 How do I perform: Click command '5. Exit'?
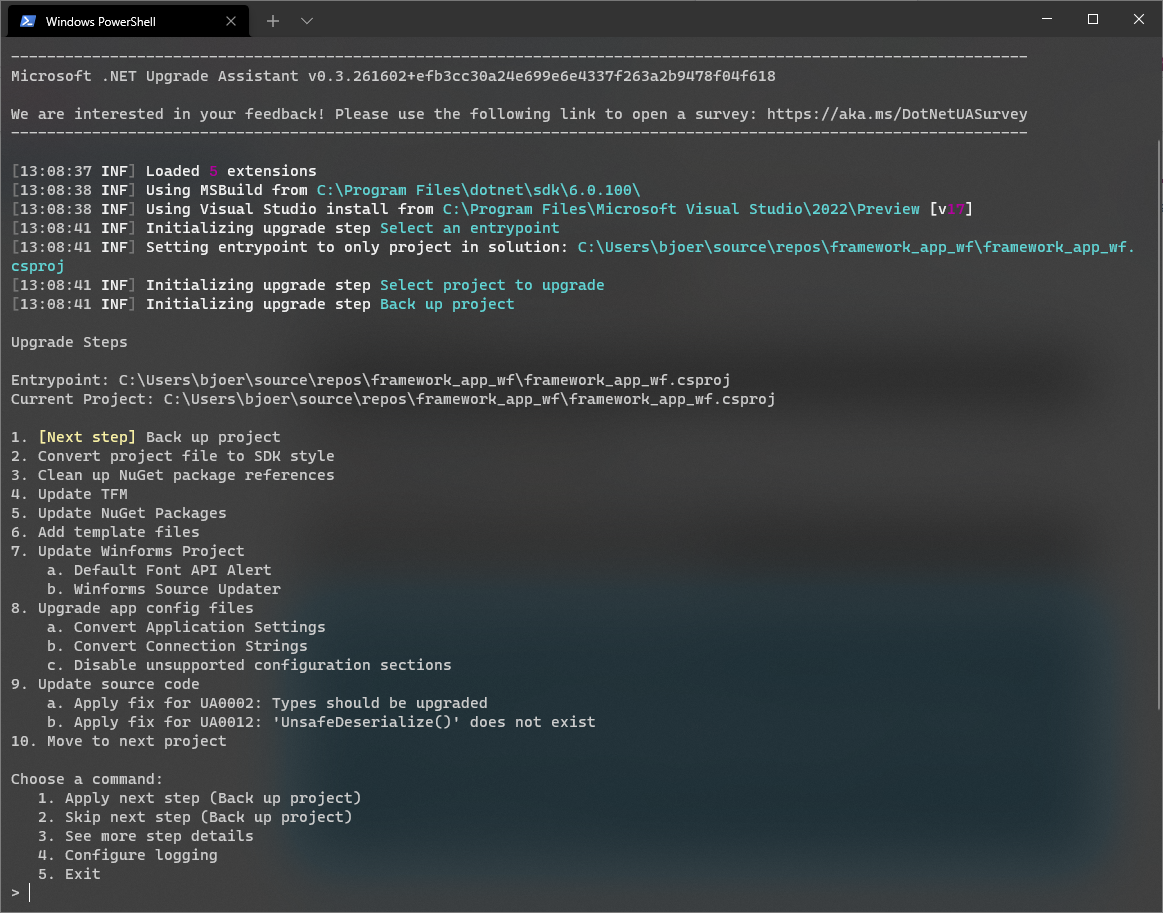click(x=69, y=874)
